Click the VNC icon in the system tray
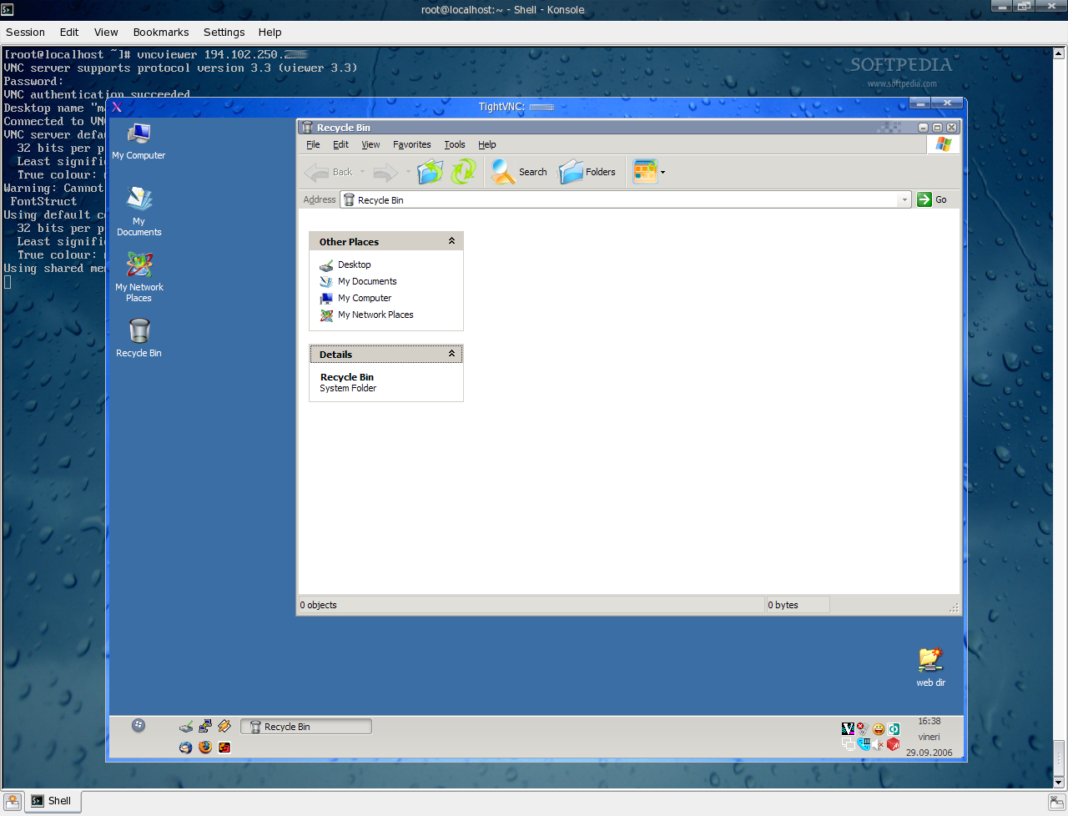The width and height of the screenshot is (1068, 816). tap(848, 729)
